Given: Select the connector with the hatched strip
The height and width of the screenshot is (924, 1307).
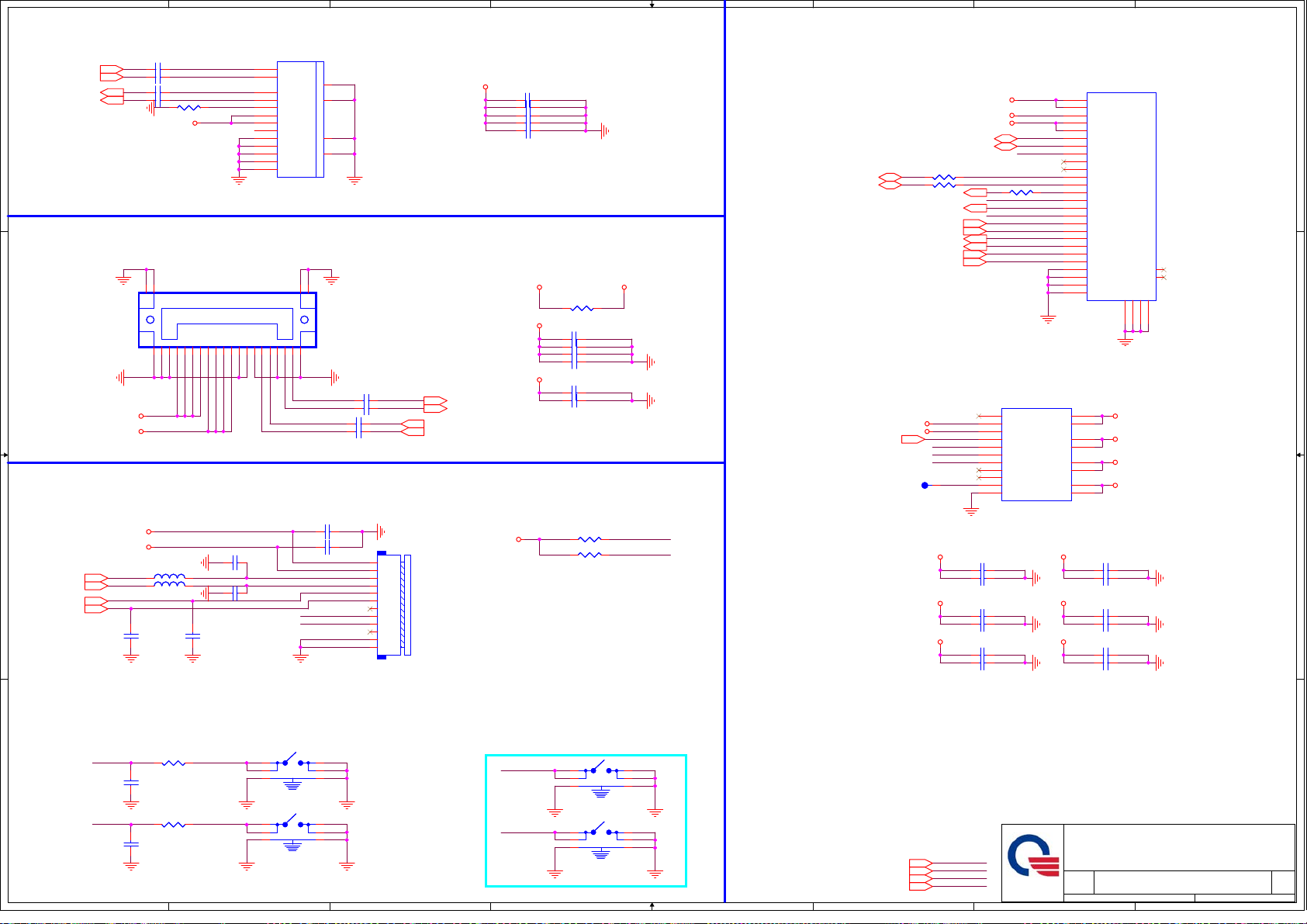Looking at the screenshot, I should point(393,604).
